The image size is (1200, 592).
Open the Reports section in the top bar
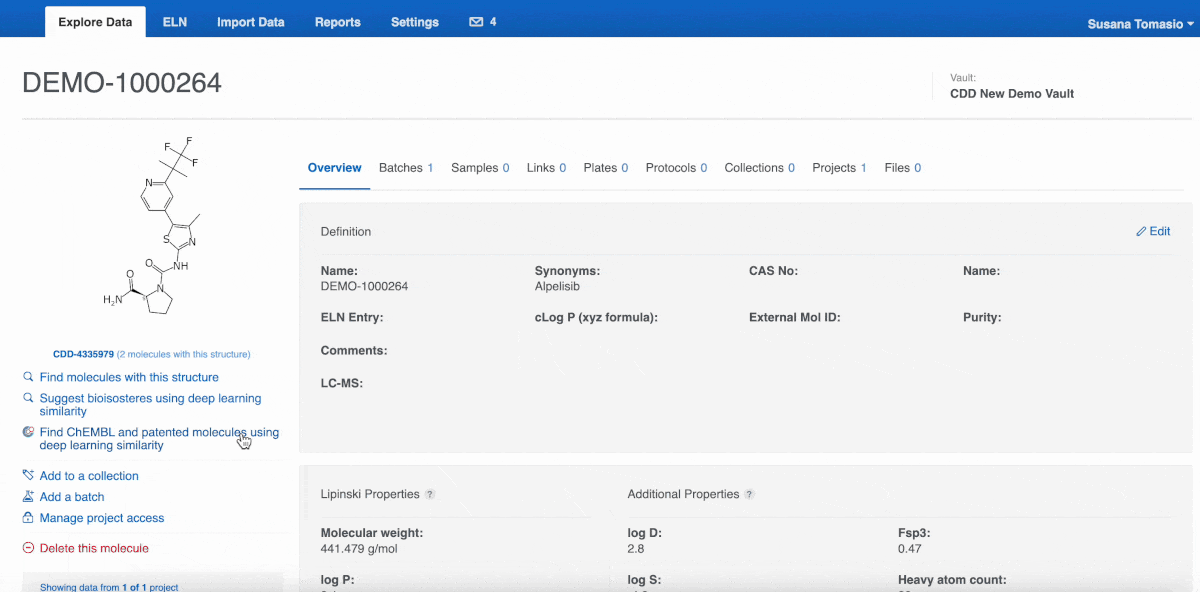[337, 22]
